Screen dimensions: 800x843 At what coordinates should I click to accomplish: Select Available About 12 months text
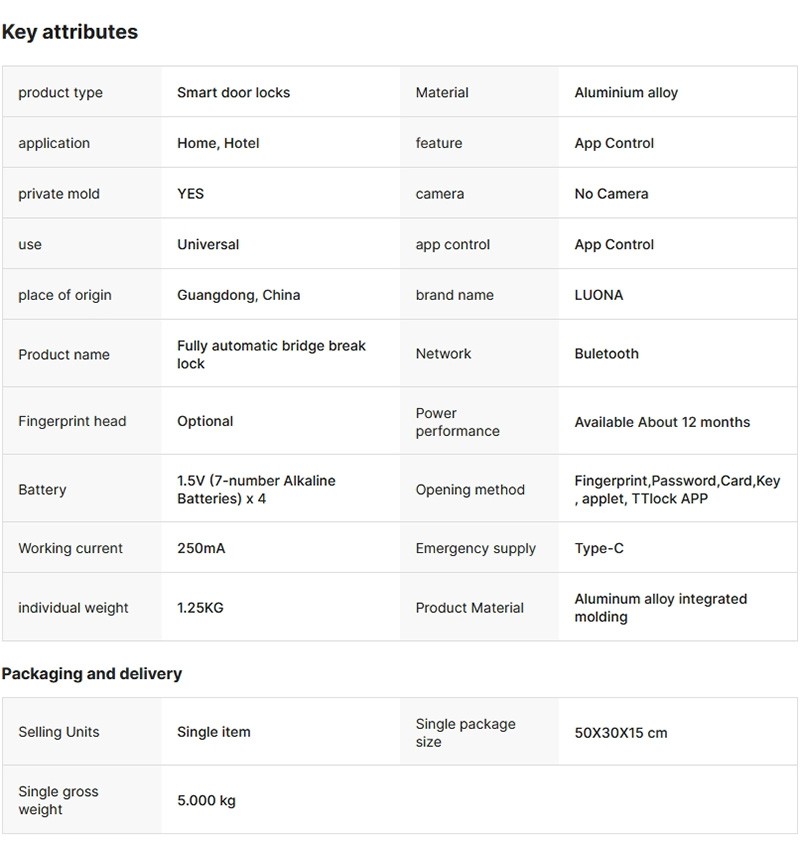pos(662,422)
